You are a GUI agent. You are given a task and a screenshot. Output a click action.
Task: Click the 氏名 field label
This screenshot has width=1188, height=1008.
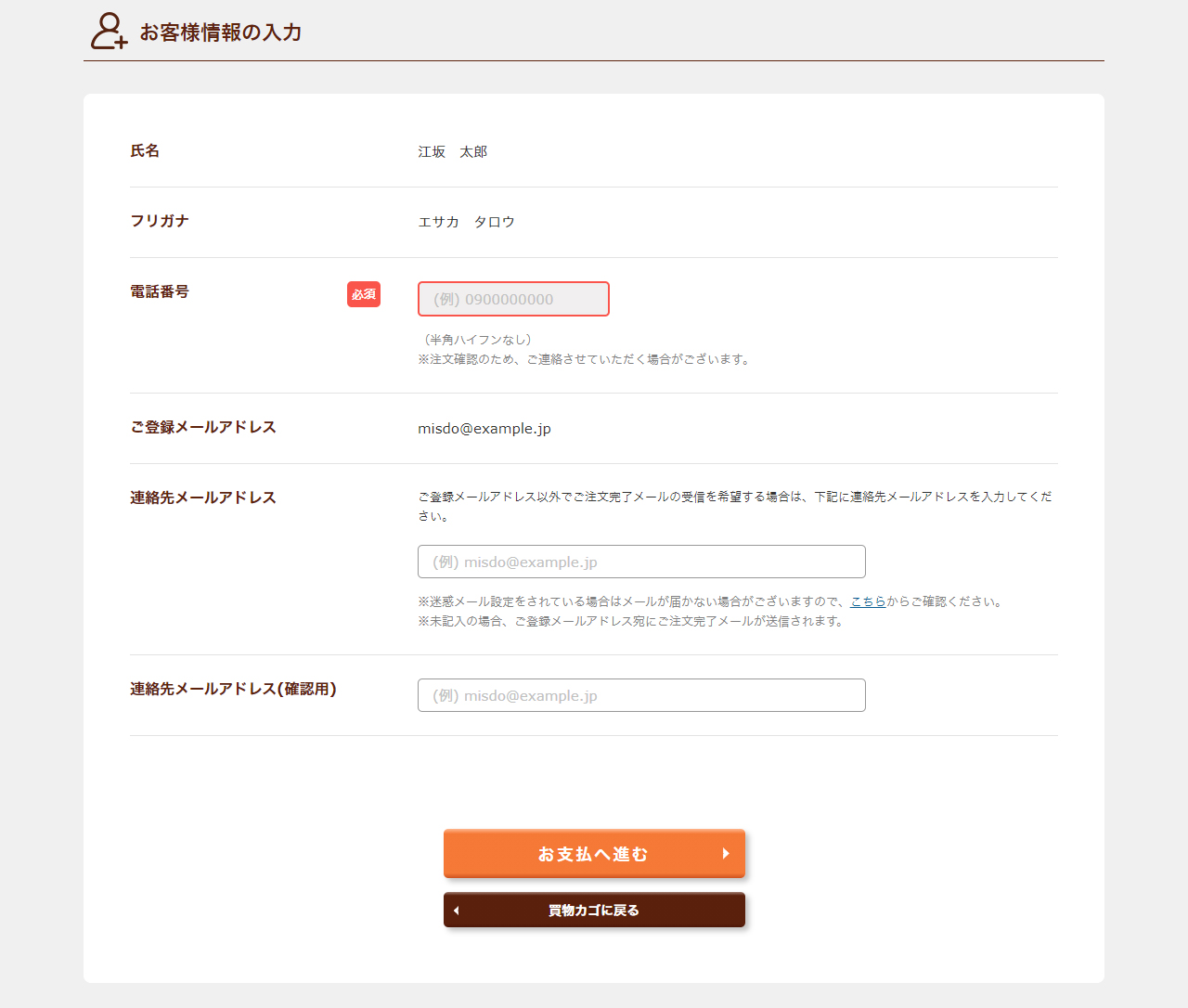tap(145, 150)
